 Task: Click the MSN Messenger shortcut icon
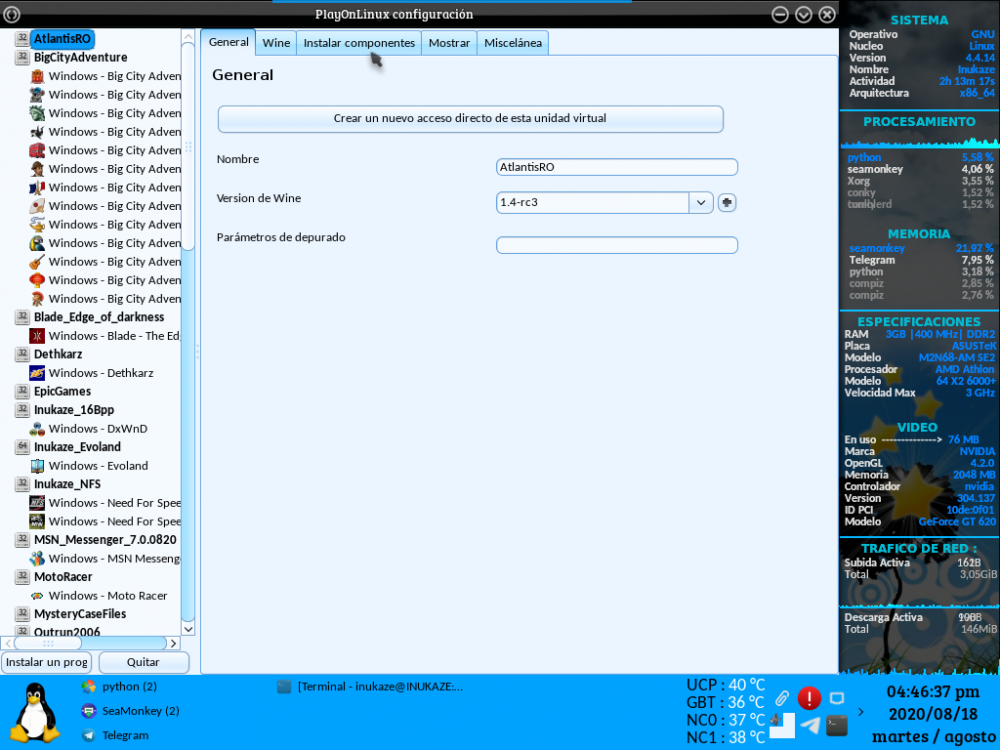tap(37, 559)
